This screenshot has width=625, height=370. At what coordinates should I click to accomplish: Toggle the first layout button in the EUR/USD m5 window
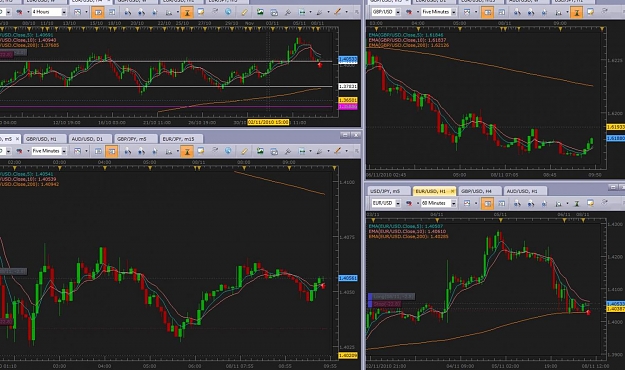(98, 151)
